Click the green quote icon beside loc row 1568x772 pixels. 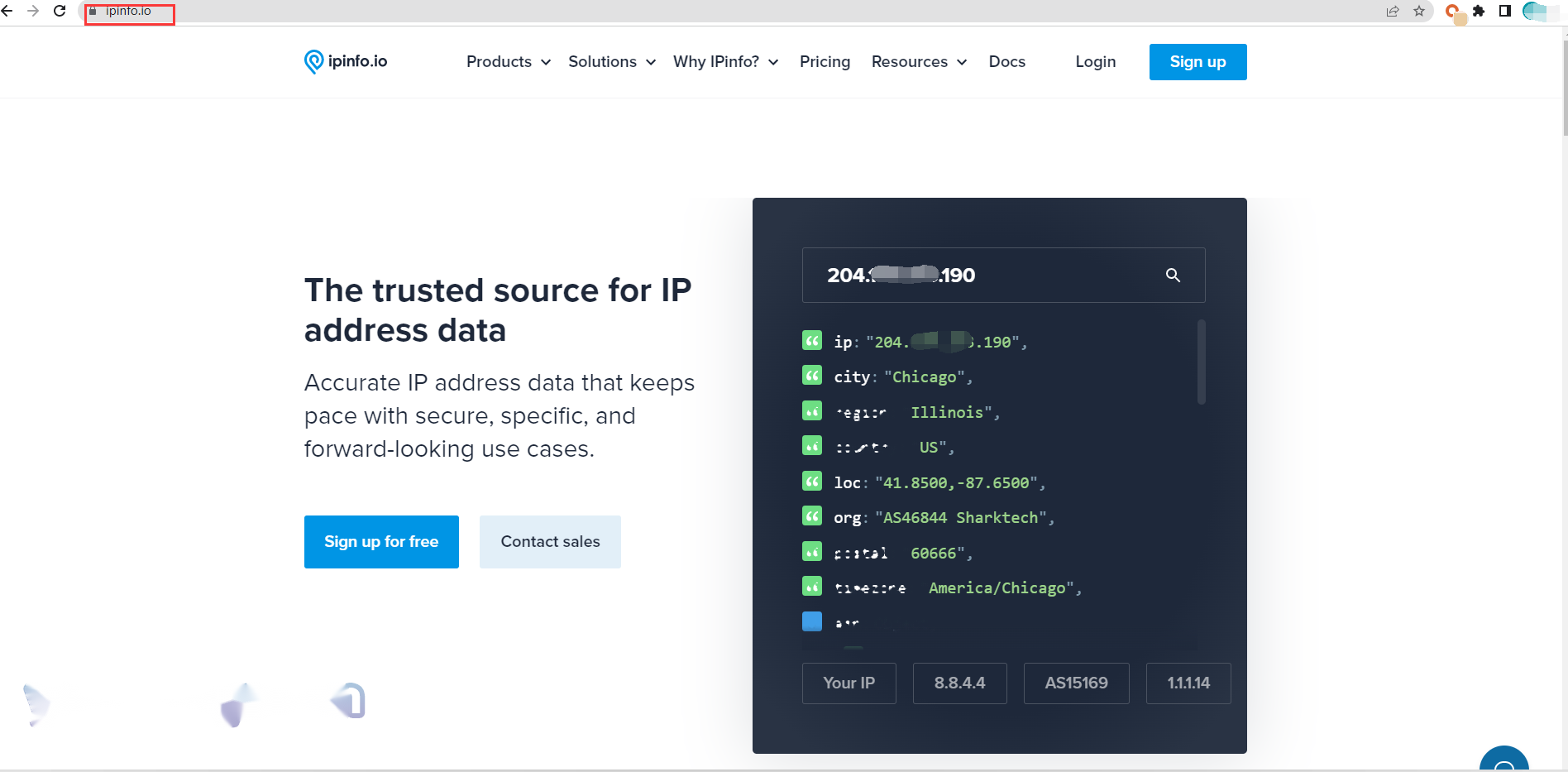(812, 482)
